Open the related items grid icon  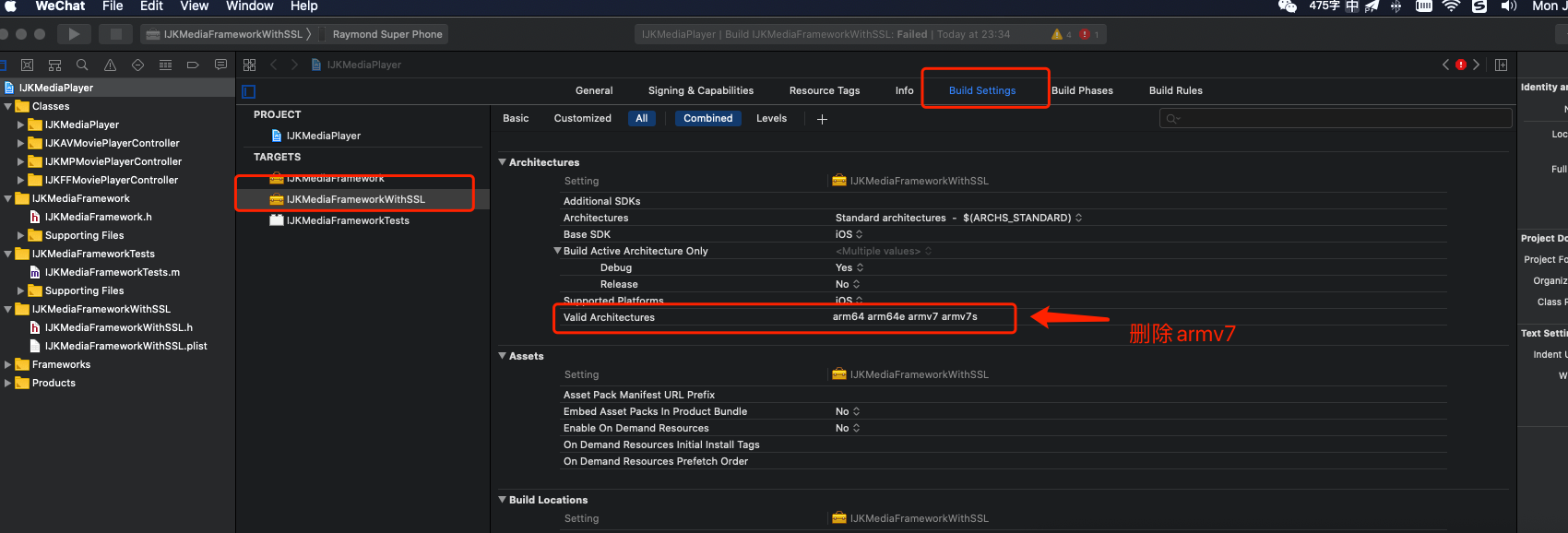(249, 65)
